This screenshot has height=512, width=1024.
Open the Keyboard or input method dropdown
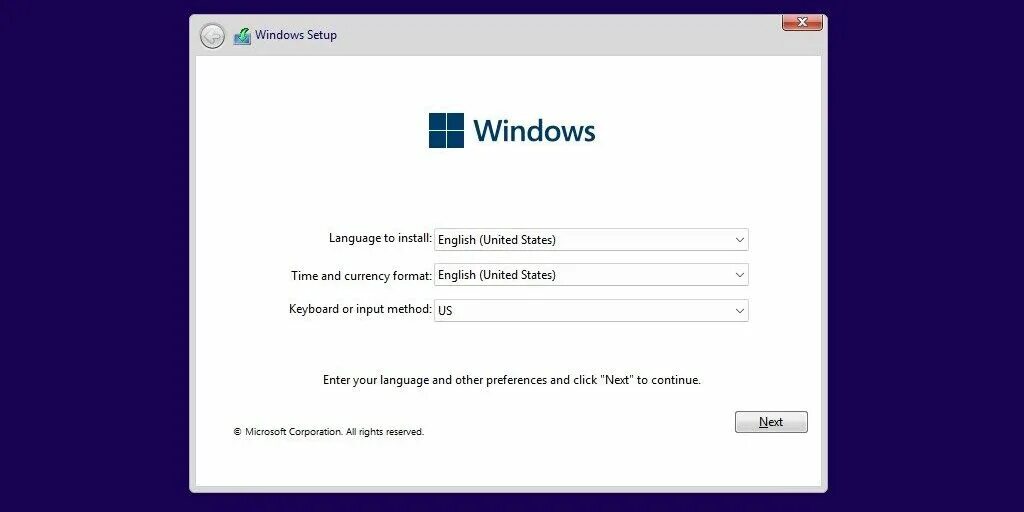pos(591,310)
